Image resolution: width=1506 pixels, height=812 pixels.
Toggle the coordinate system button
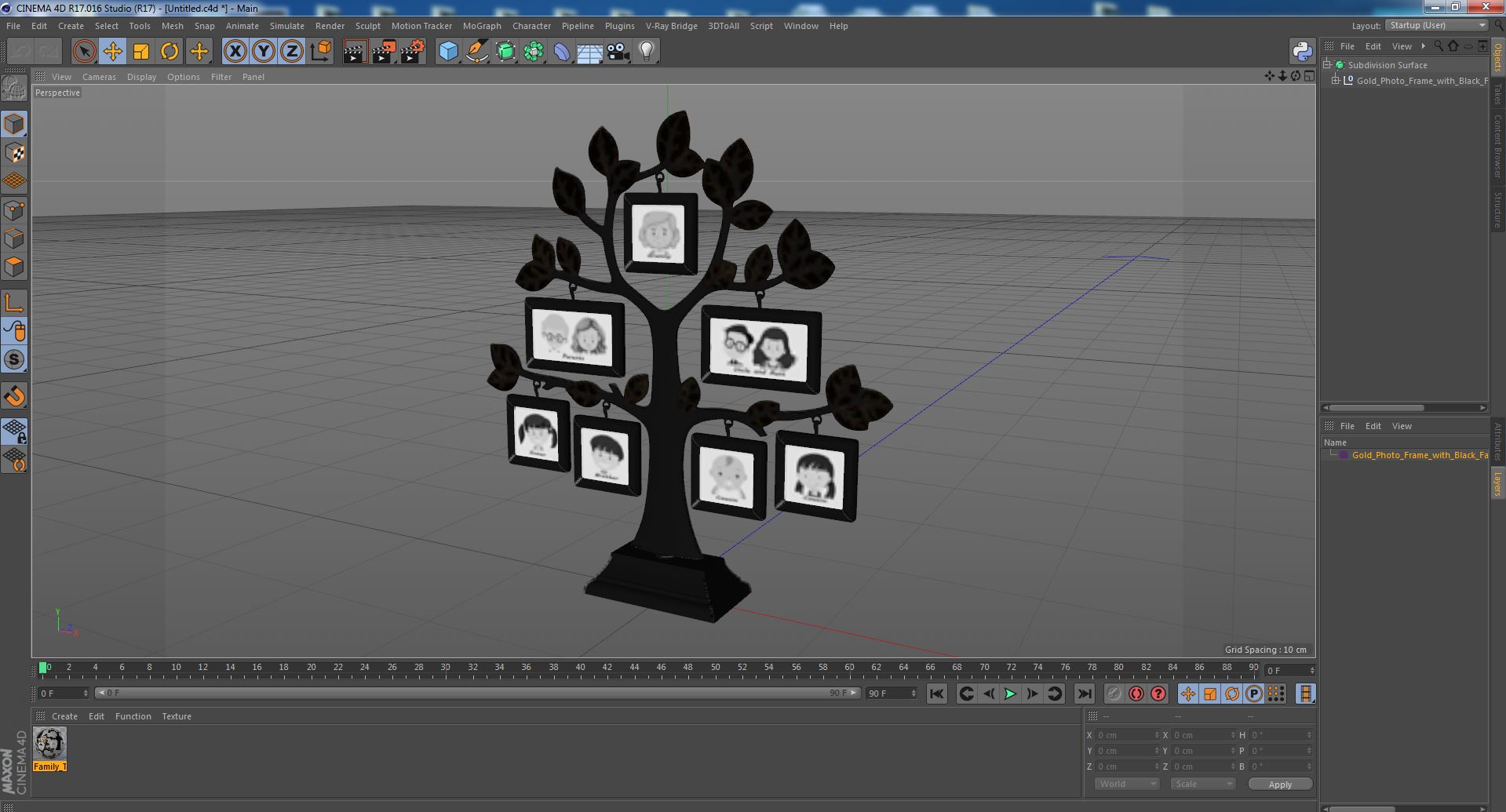click(x=321, y=52)
